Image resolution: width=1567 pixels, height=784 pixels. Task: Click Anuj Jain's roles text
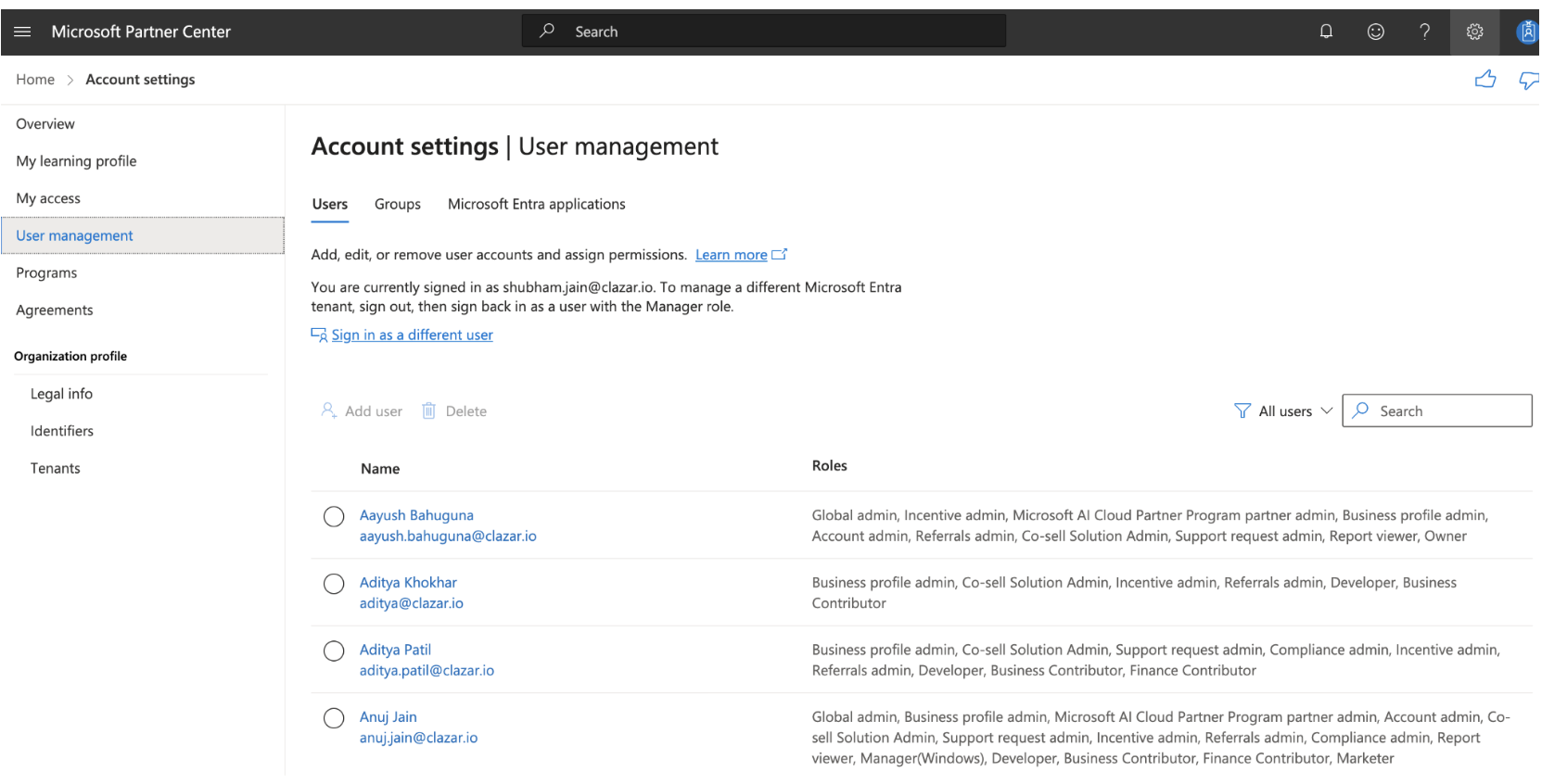click(1161, 738)
